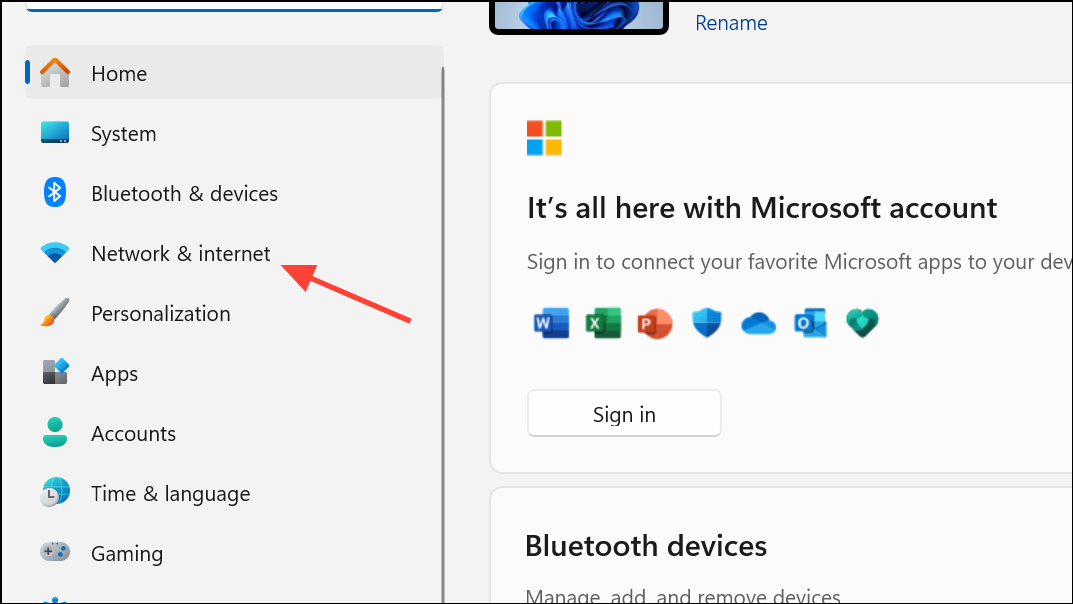This screenshot has height=604, width=1073.
Task: Click the Word app icon
Action: point(551,323)
